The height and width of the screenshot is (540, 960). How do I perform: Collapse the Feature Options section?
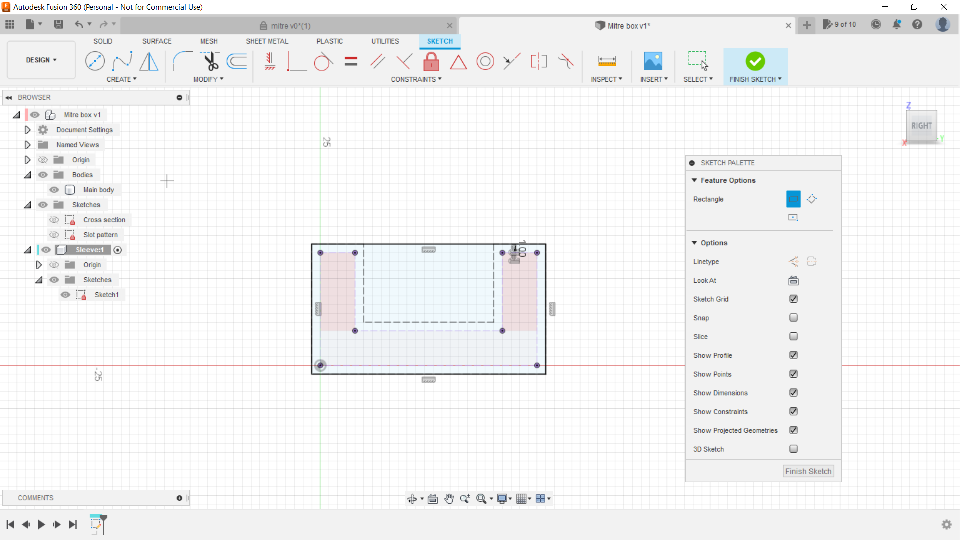pyautogui.click(x=693, y=181)
